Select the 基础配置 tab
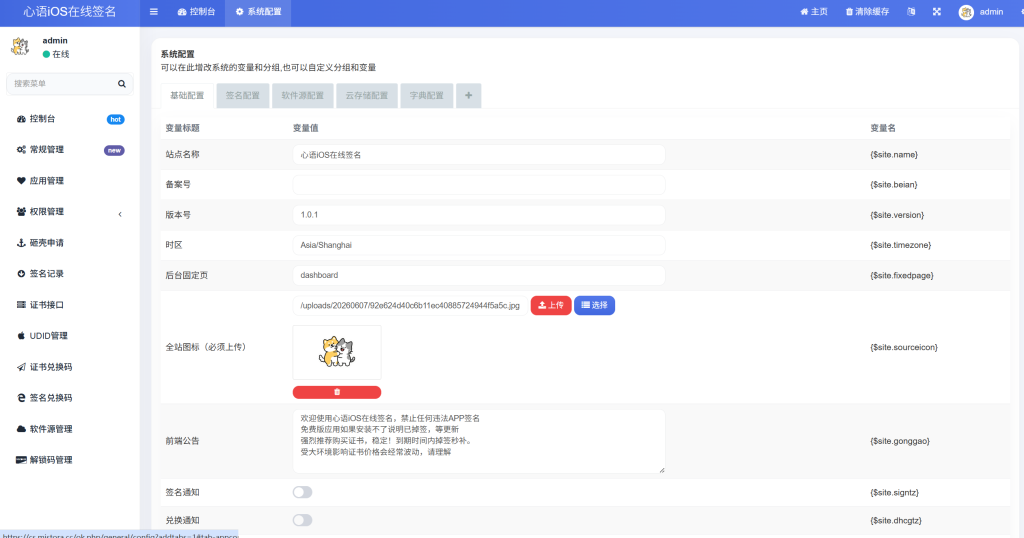The height and width of the screenshot is (538, 1024). pyautogui.click(x=187, y=95)
